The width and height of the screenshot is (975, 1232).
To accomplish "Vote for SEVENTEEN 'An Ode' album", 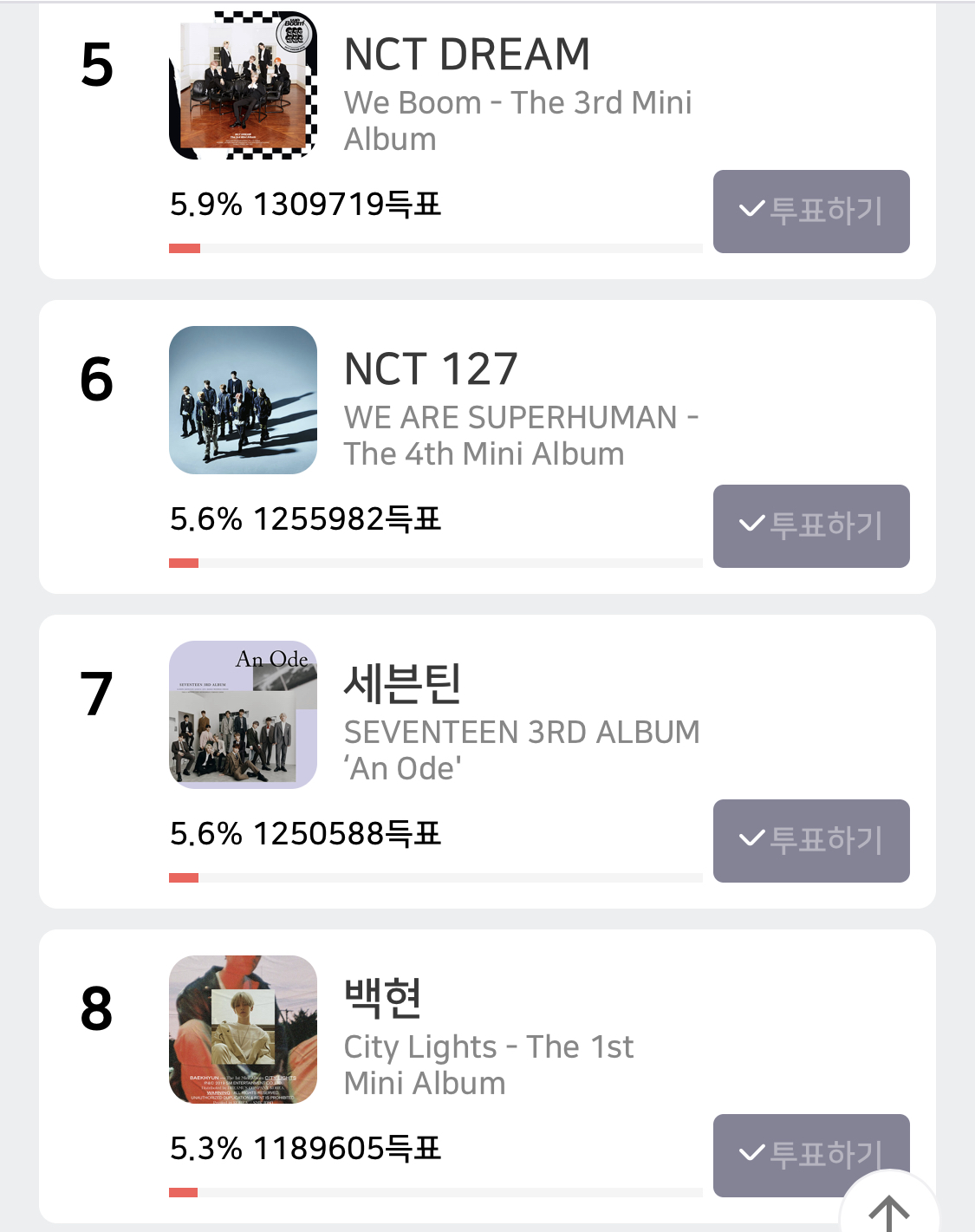I will 810,840.
